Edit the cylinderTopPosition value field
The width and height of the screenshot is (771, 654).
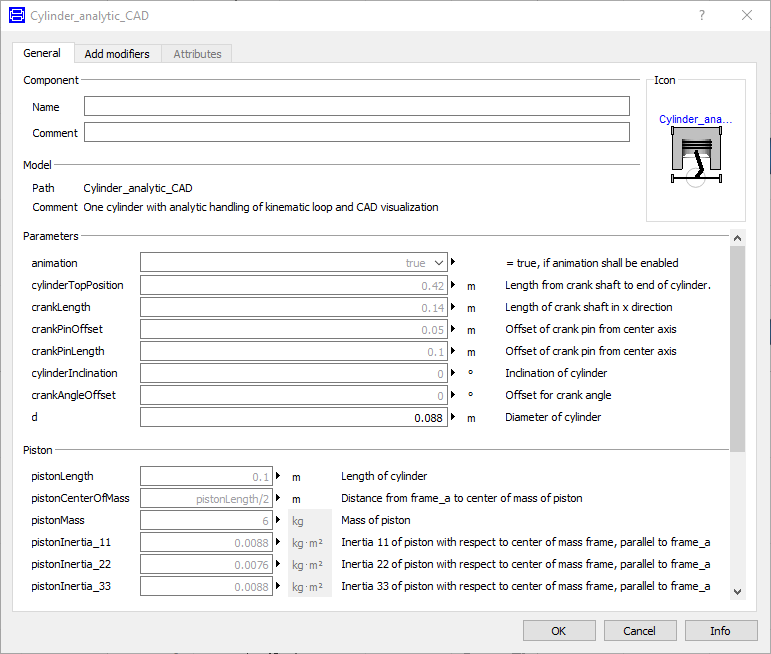[x=294, y=285]
